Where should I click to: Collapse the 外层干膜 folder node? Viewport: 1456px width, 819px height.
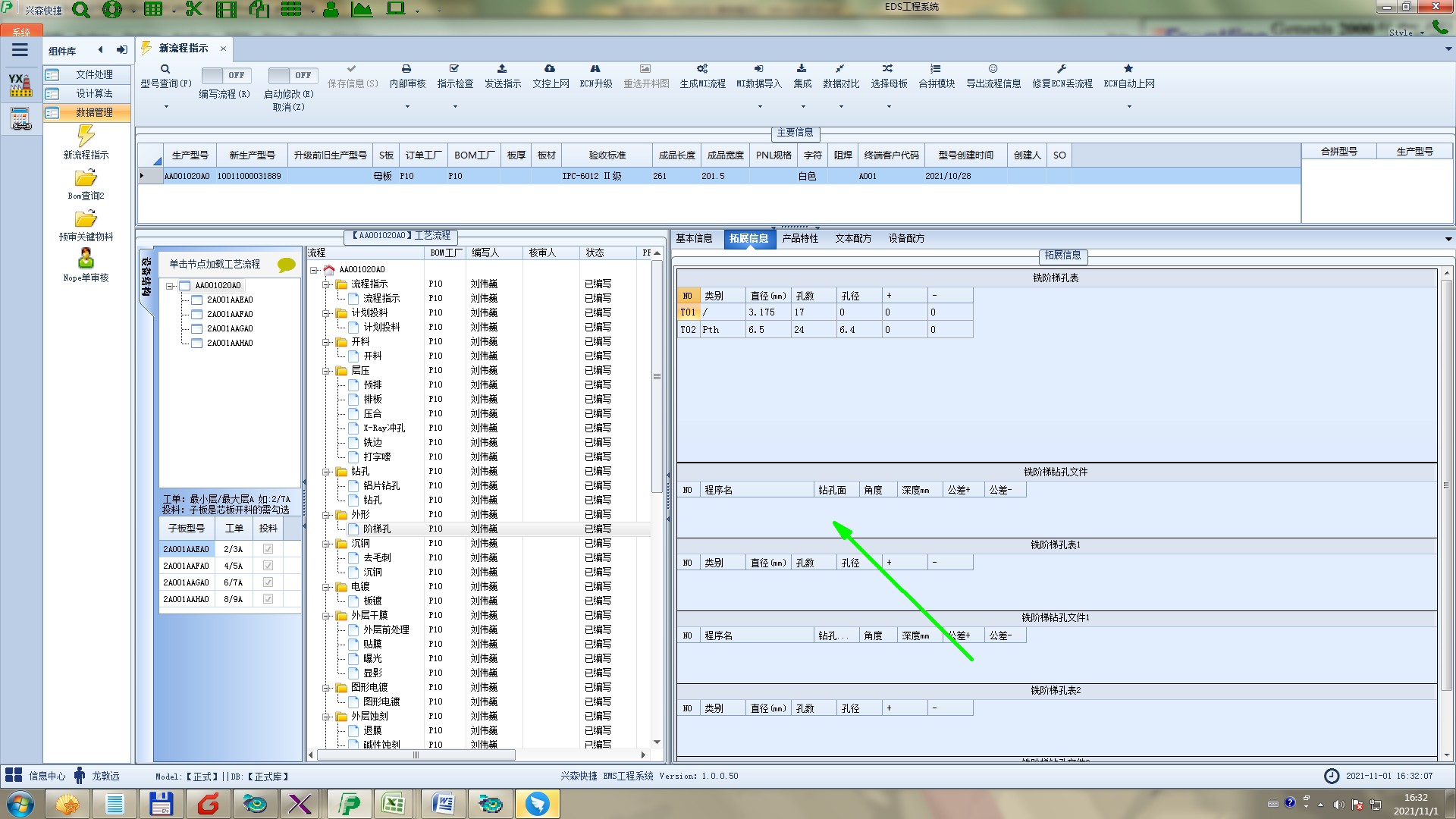(327, 616)
